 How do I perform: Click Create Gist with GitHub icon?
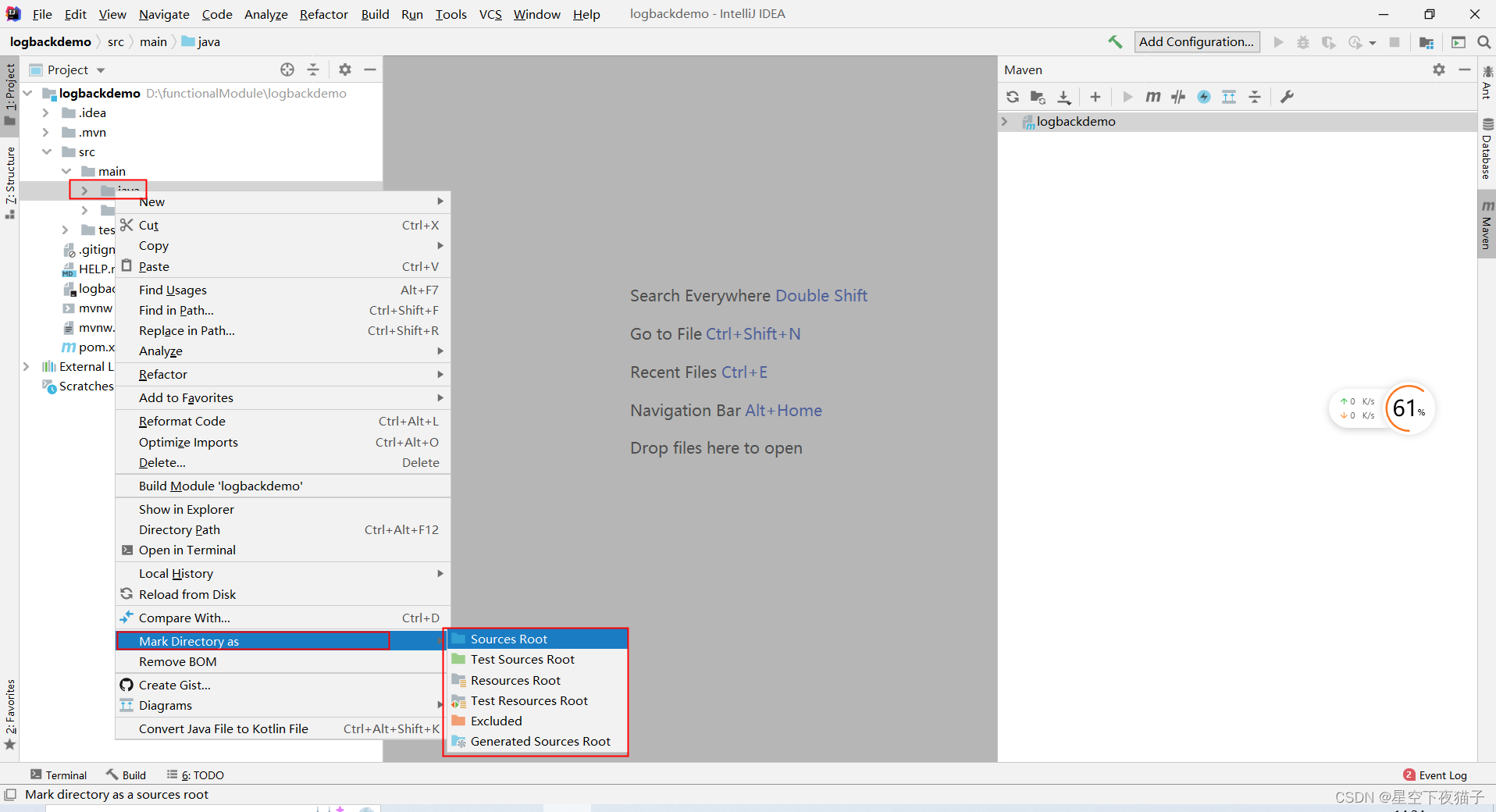pyautogui.click(x=283, y=685)
